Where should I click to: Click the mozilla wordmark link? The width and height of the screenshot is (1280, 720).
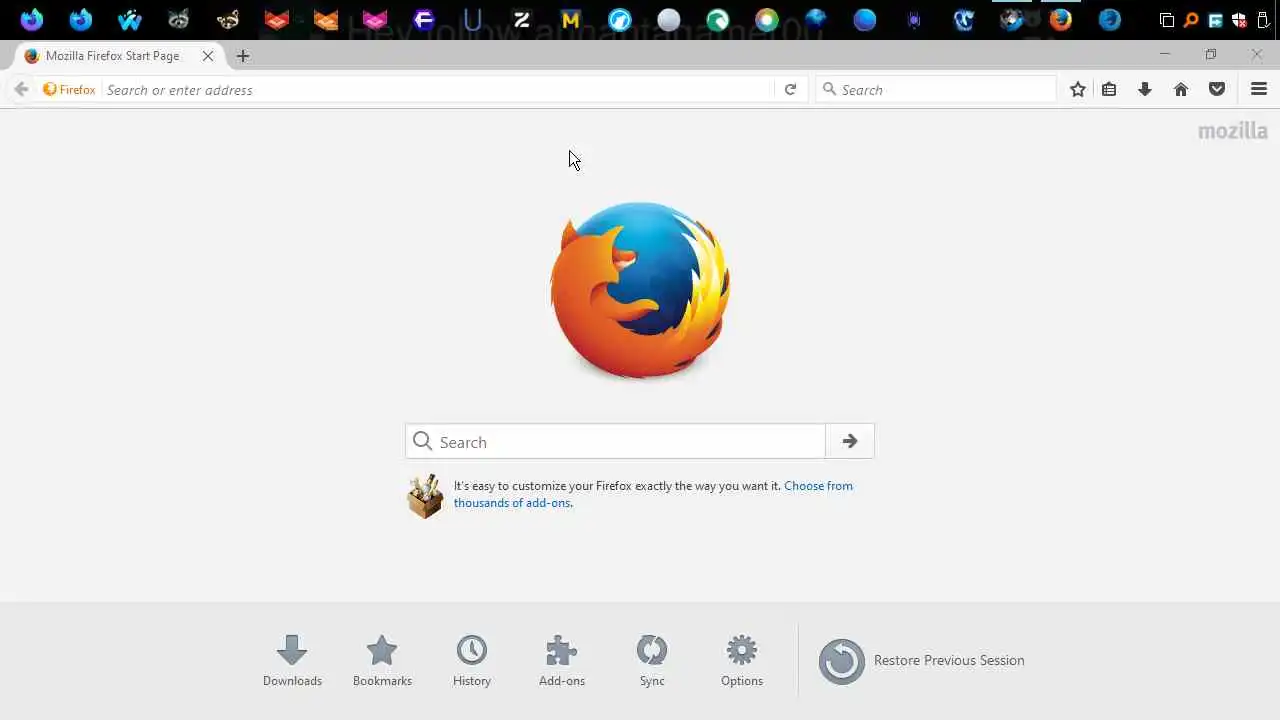pos(1232,131)
